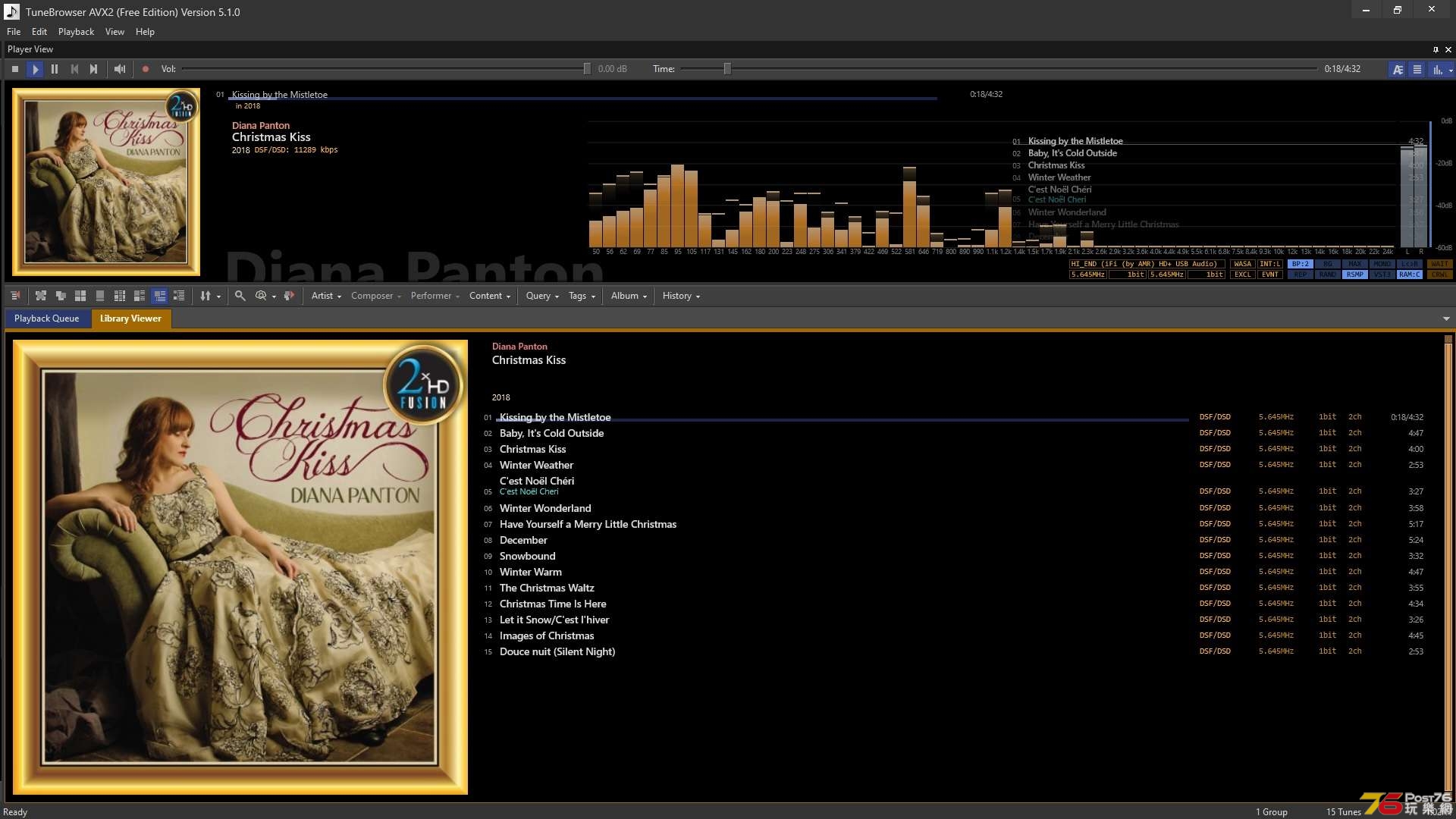Viewport: 1456px width, 819px height.
Task: Toggle the RAM:C indicator
Action: click(1410, 275)
